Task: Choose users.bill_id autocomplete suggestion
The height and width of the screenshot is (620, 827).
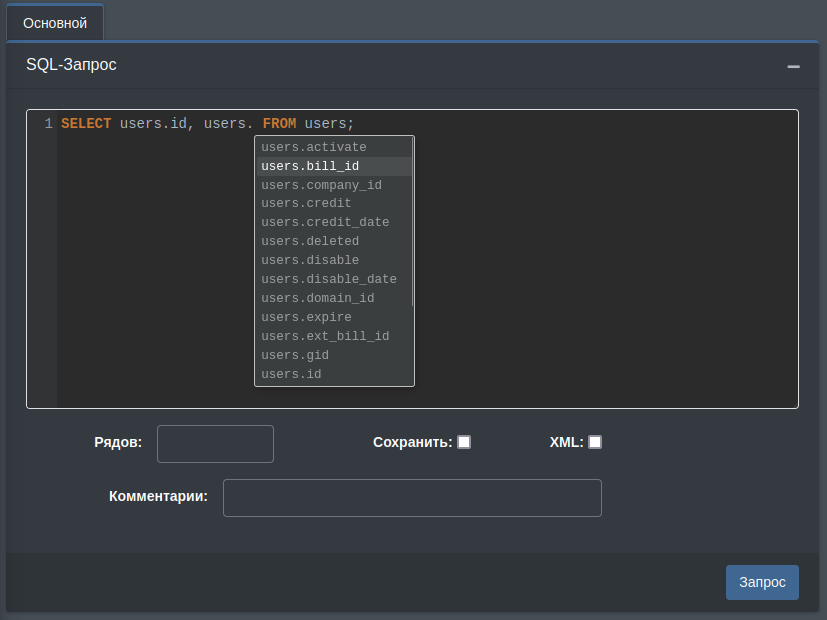Action: point(310,166)
